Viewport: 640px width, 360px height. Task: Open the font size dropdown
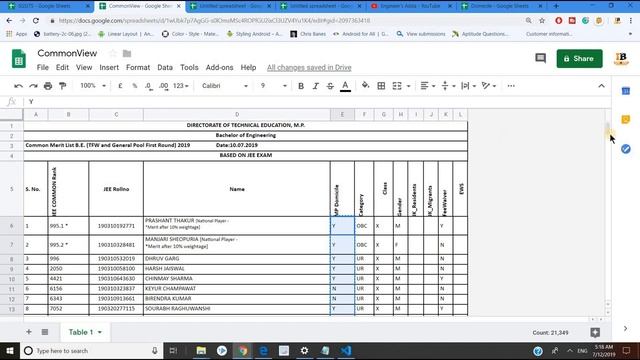click(x=274, y=86)
